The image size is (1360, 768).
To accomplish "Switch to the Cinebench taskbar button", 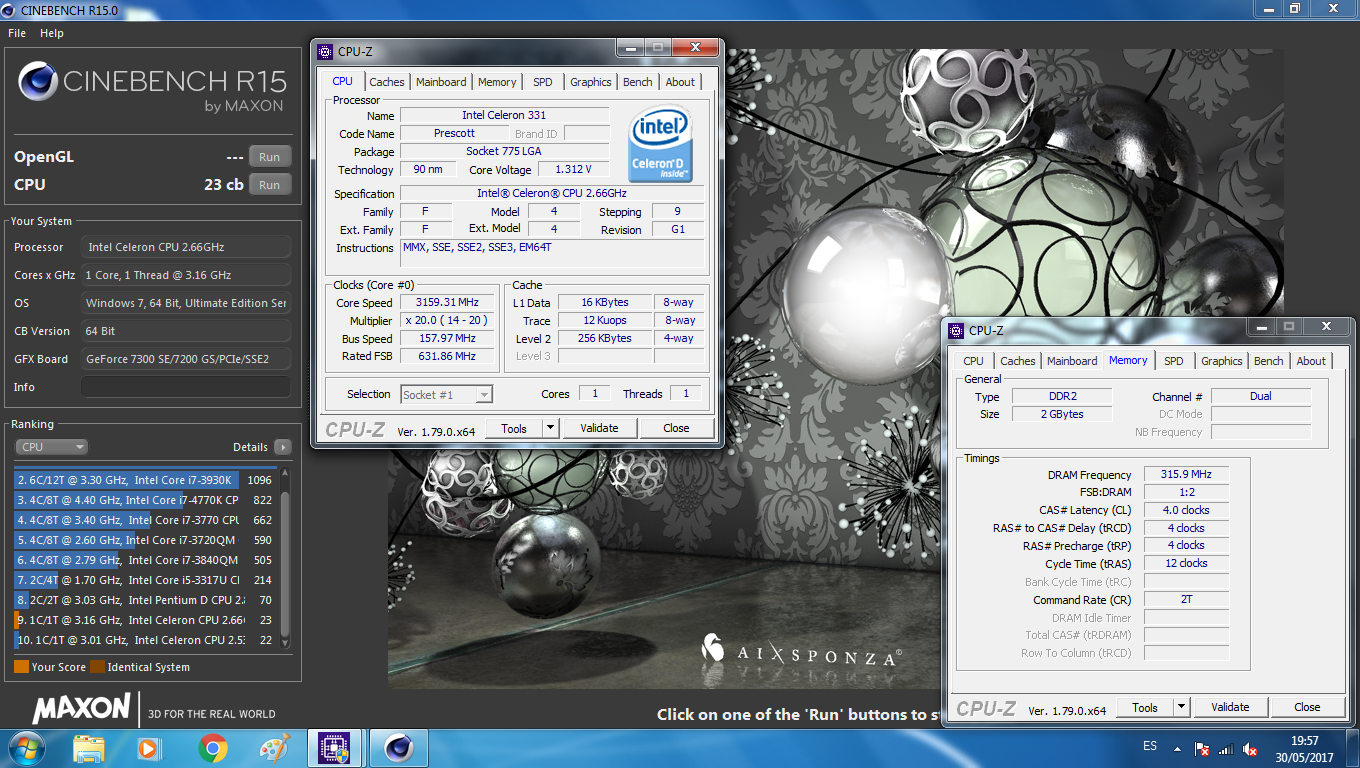I will 399,748.
